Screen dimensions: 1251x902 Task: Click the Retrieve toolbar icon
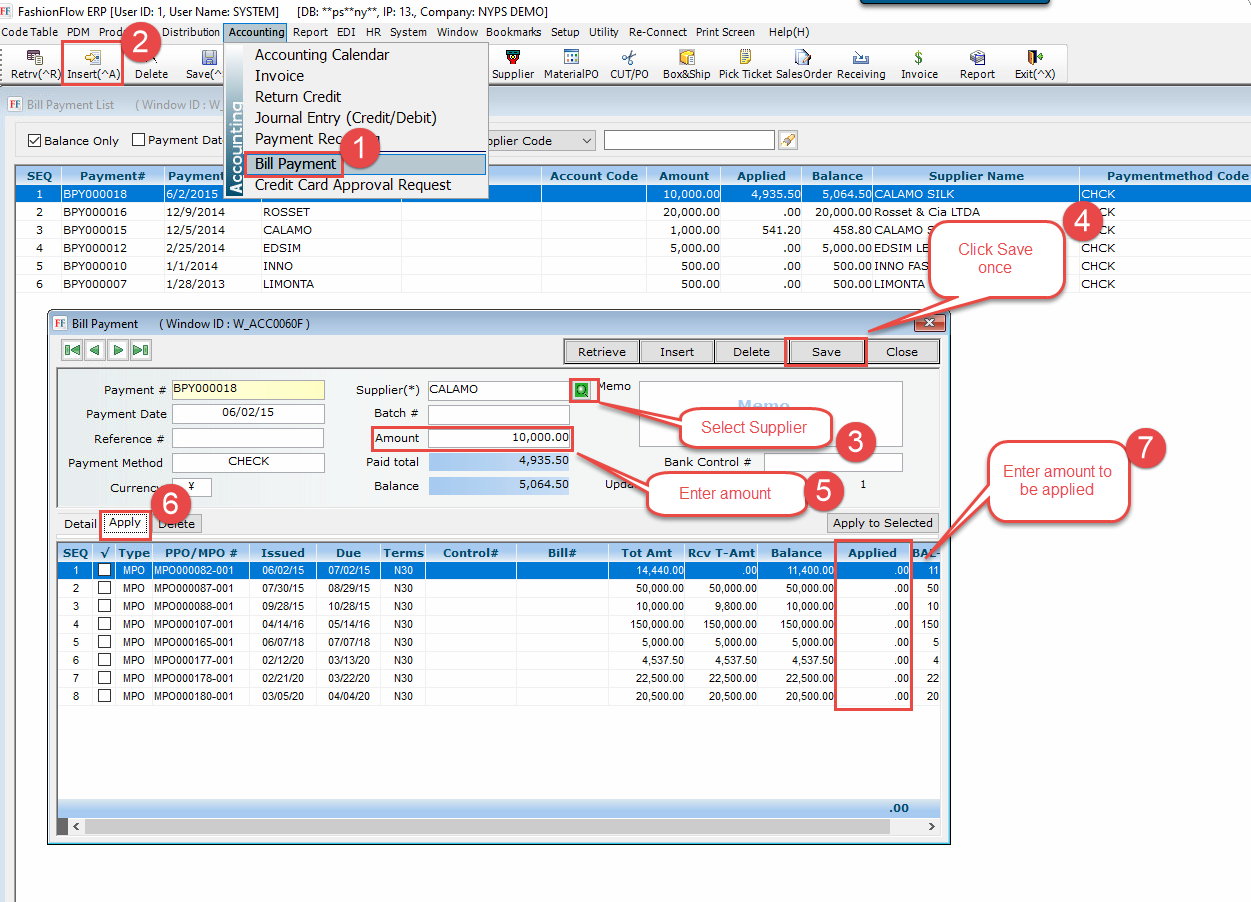pyautogui.click(x=35, y=59)
